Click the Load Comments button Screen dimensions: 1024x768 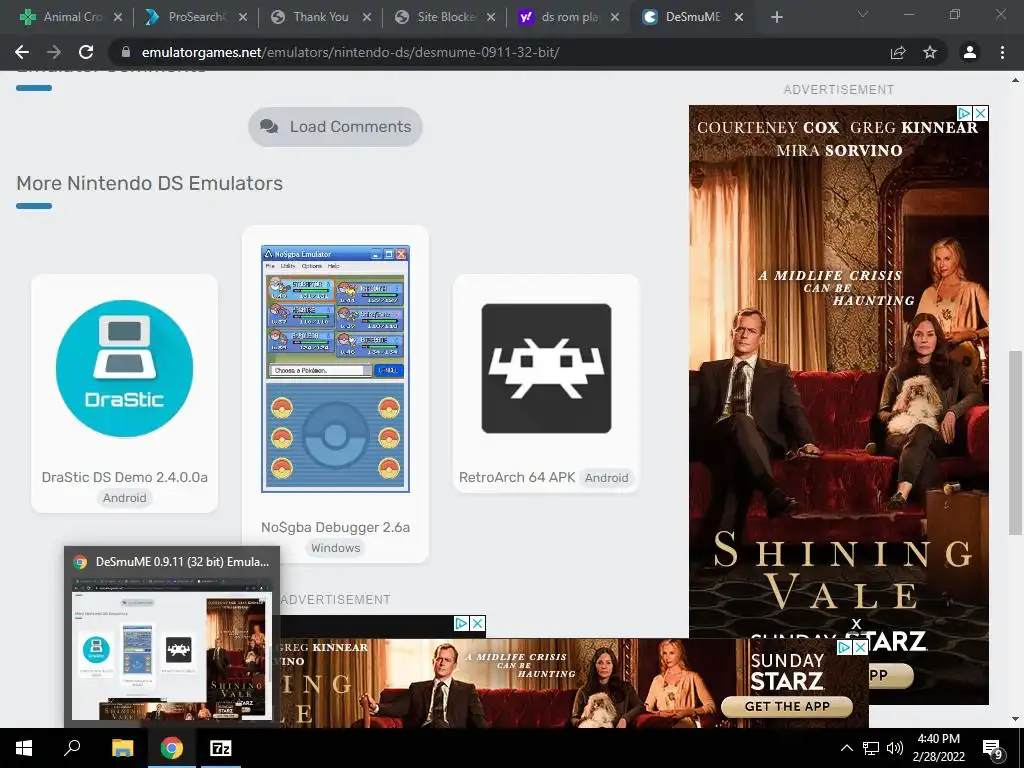(x=335, y=127)
